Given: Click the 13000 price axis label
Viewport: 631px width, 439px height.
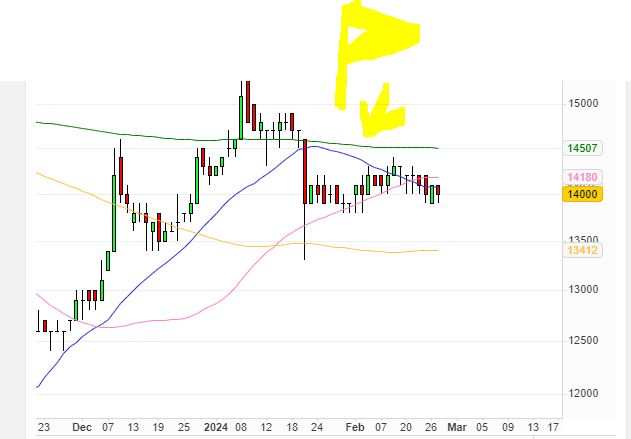Looking at the screenshot, I should (x=583, y=289).
